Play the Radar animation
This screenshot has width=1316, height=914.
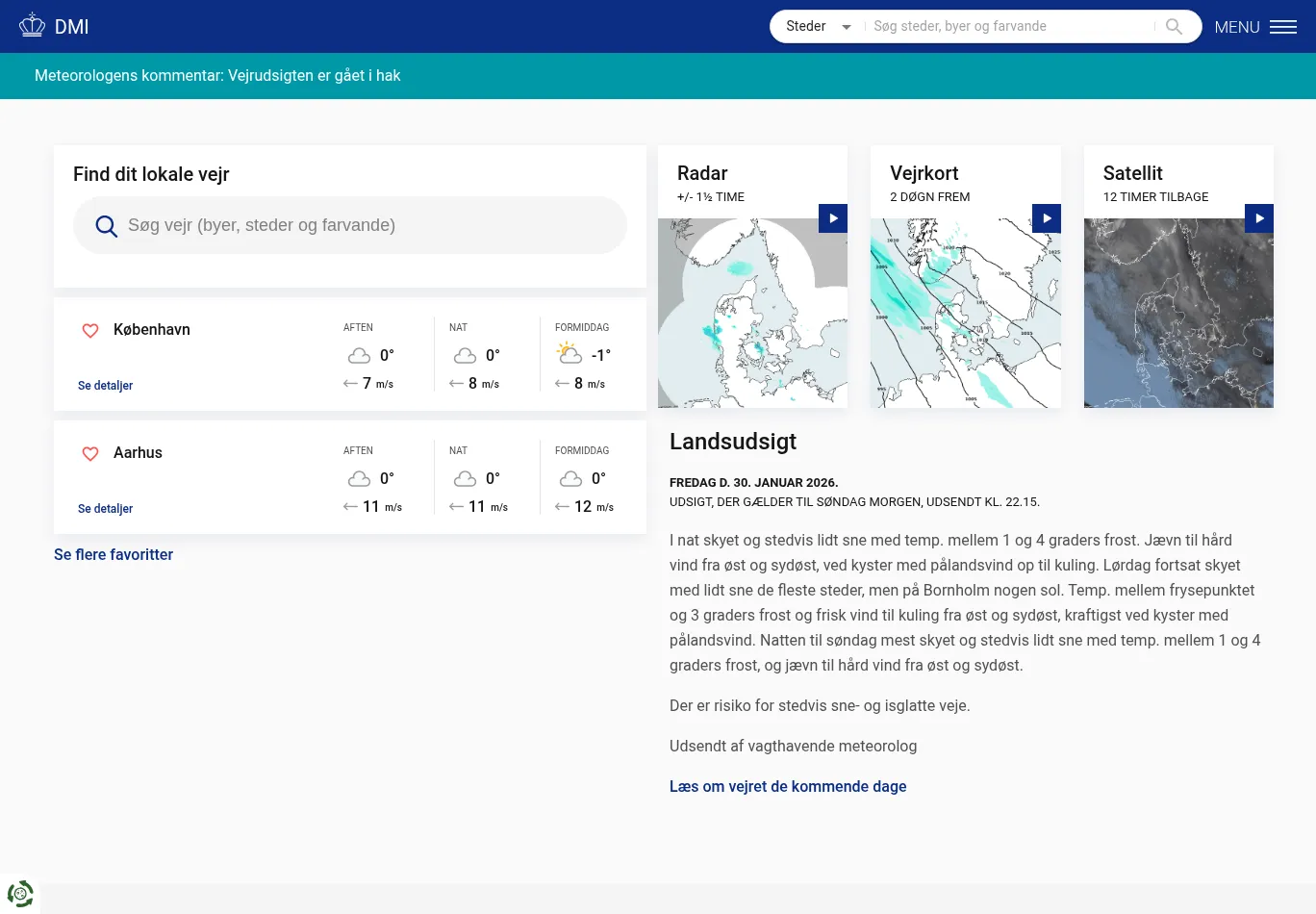click(833, 218)
